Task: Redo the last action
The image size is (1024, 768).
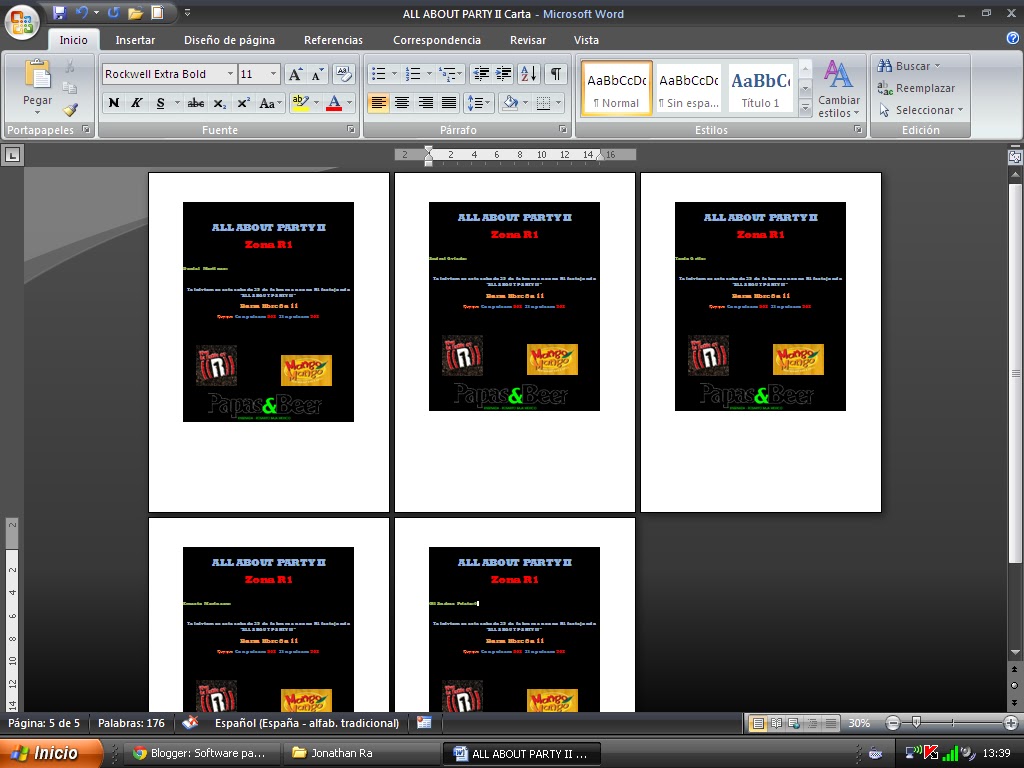Action: click(x=114, y=12)
